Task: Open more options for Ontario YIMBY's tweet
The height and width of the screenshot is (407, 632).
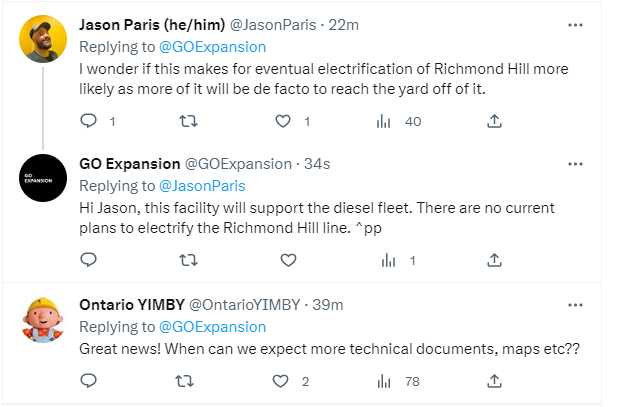Action: click(575, 303)
